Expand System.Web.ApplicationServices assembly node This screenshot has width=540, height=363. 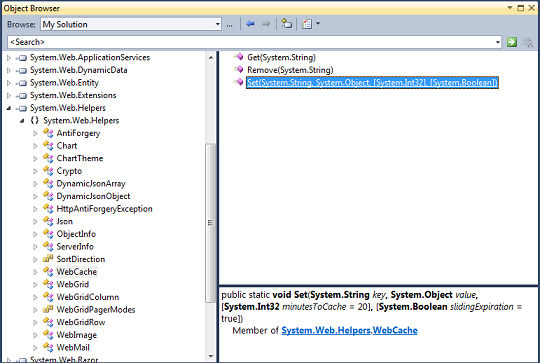pyautogui.click(x=9, y=58)
